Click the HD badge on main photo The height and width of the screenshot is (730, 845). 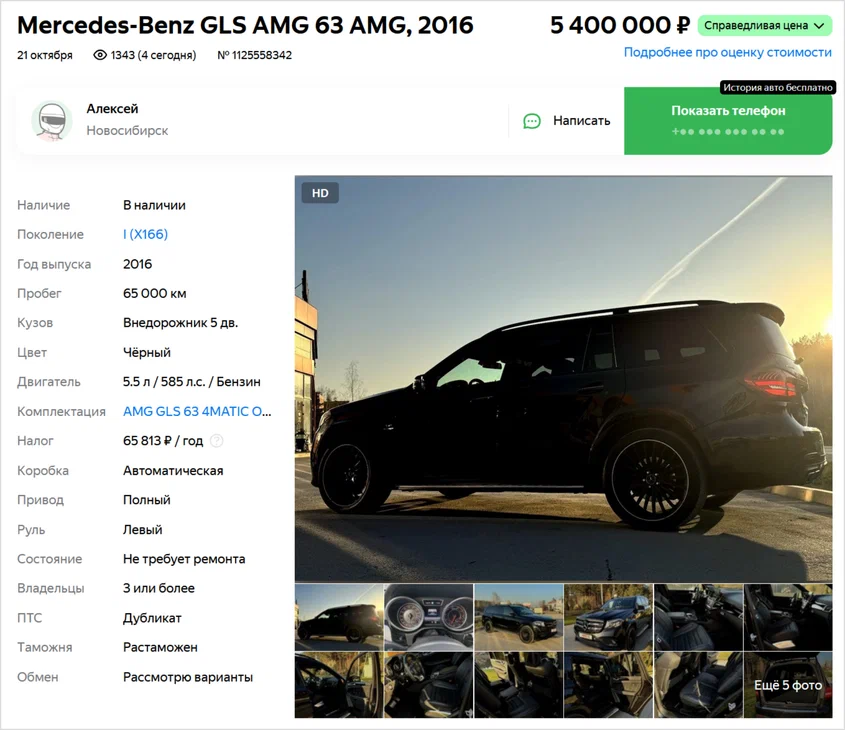(x=320, y=193)
